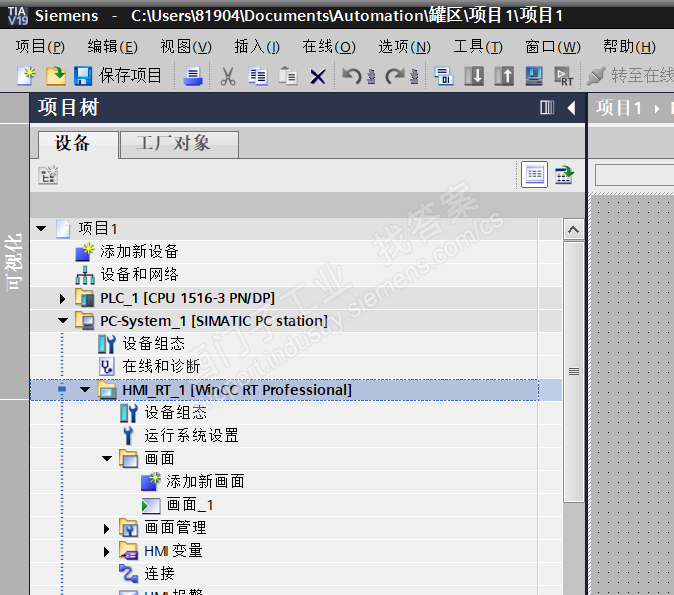Expand the HMI 变量 folder
The width and height of the screenshot is (674, 595).
click(x=107, y=551)
